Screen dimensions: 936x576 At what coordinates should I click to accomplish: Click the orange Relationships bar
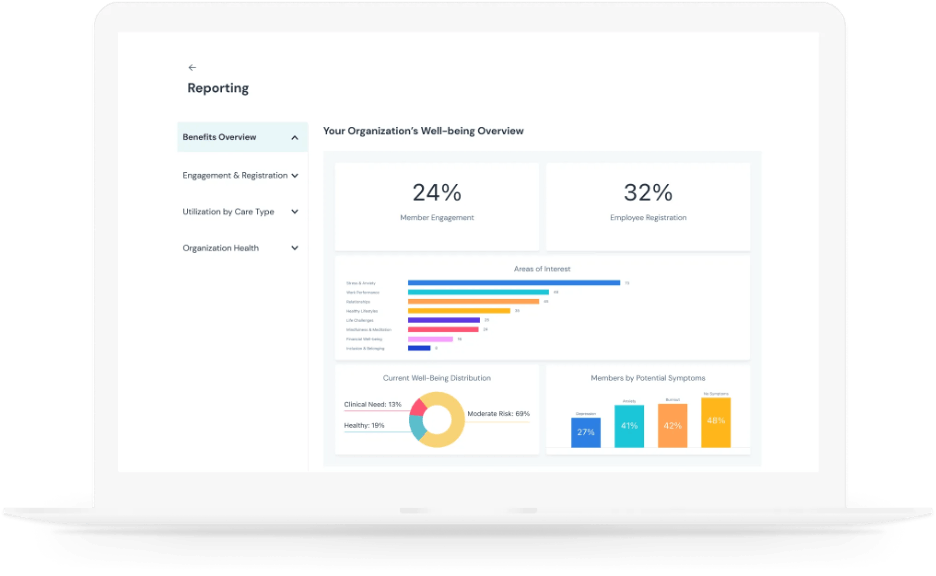[x=473, y=301]
